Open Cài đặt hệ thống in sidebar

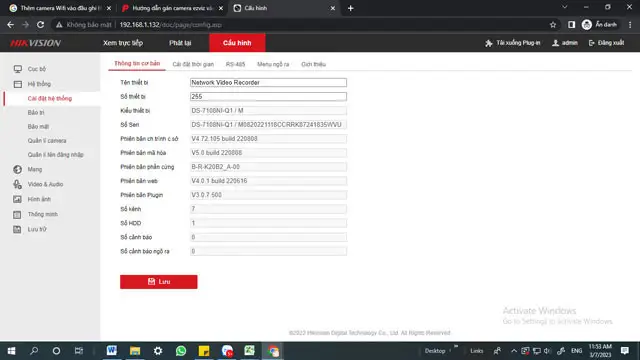(50, 98)
